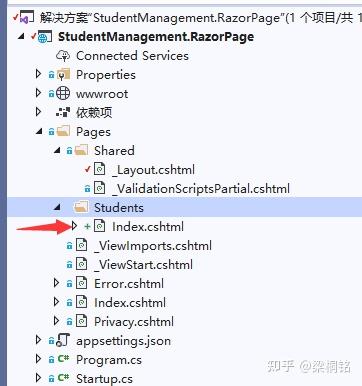Screen dimensions: 362x386
Task: Click the red checkmark beside _Layout.cshtml
Action: coord(88,169)
